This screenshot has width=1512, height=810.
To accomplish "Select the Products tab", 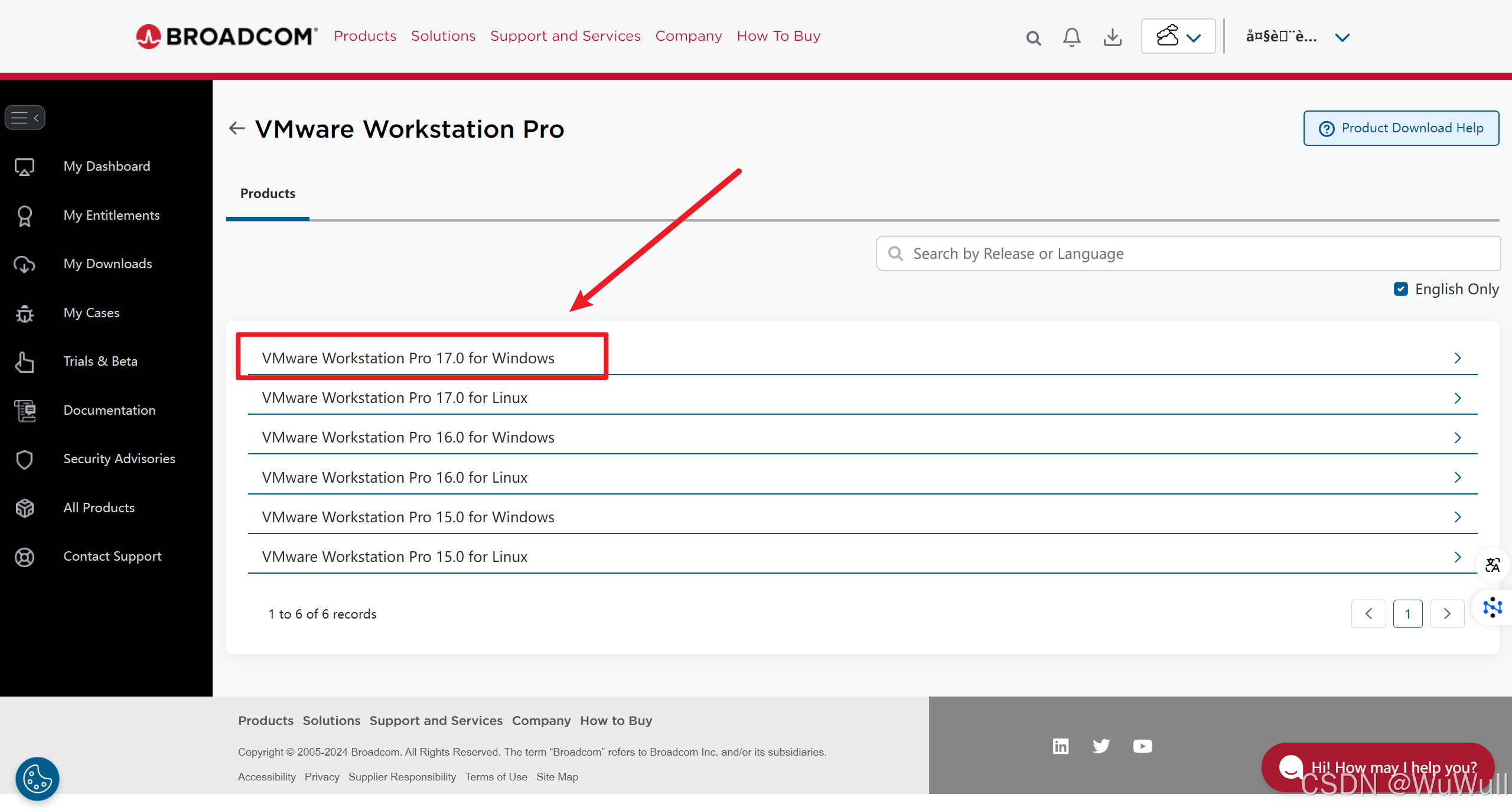I will (x=268, y=194).
